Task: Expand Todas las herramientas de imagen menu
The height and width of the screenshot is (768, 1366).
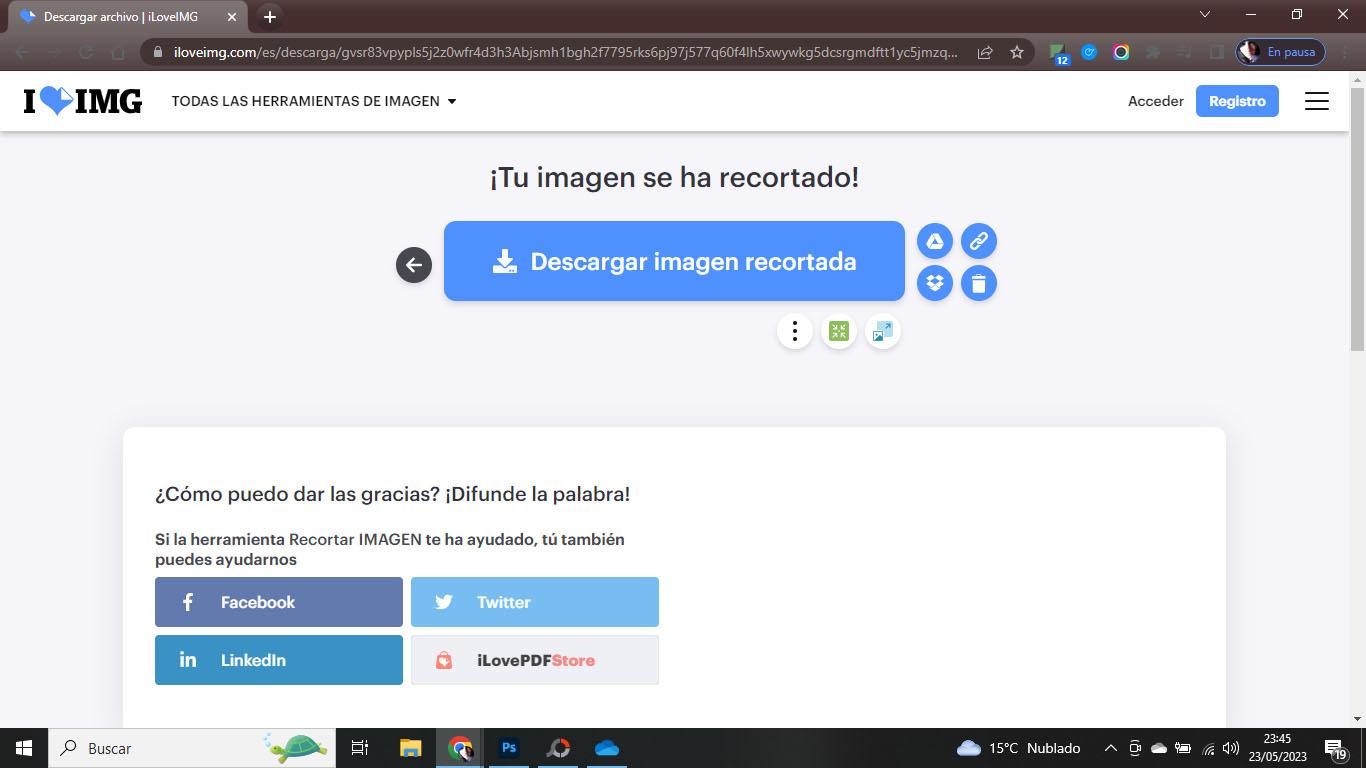Action: click(314, 101)
